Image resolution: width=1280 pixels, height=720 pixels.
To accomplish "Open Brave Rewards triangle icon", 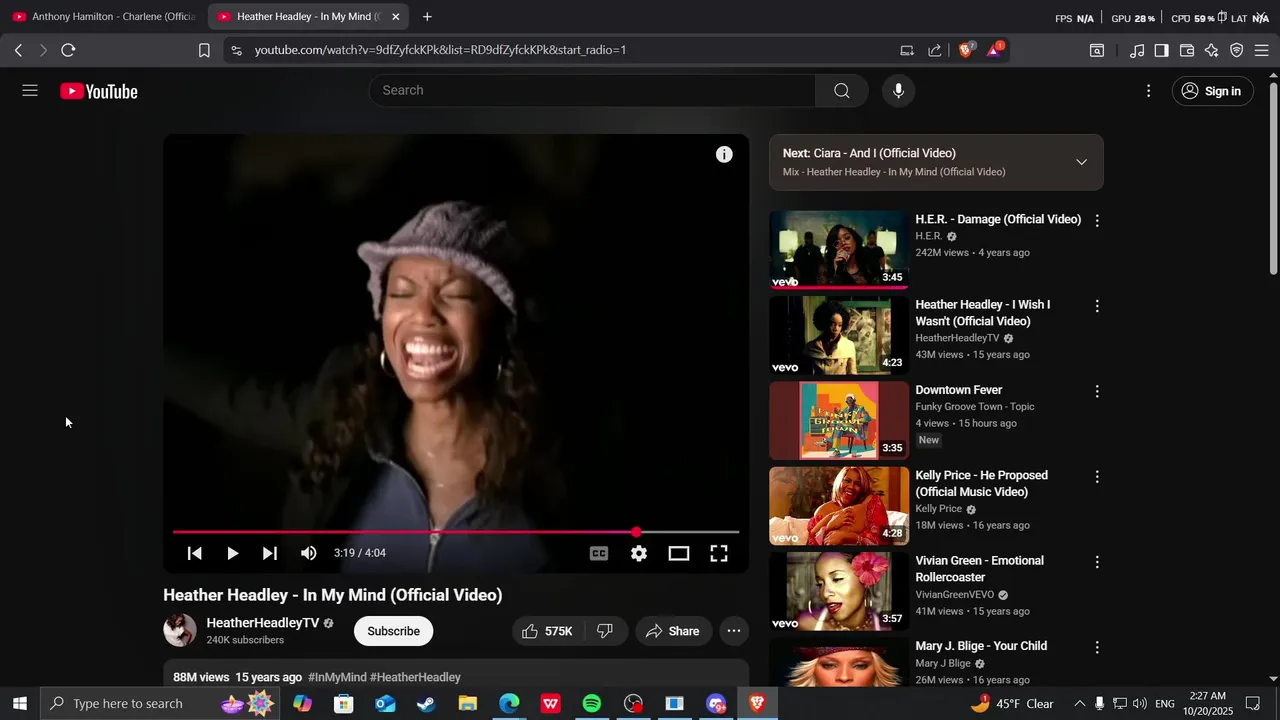I will tap(995, 50).
